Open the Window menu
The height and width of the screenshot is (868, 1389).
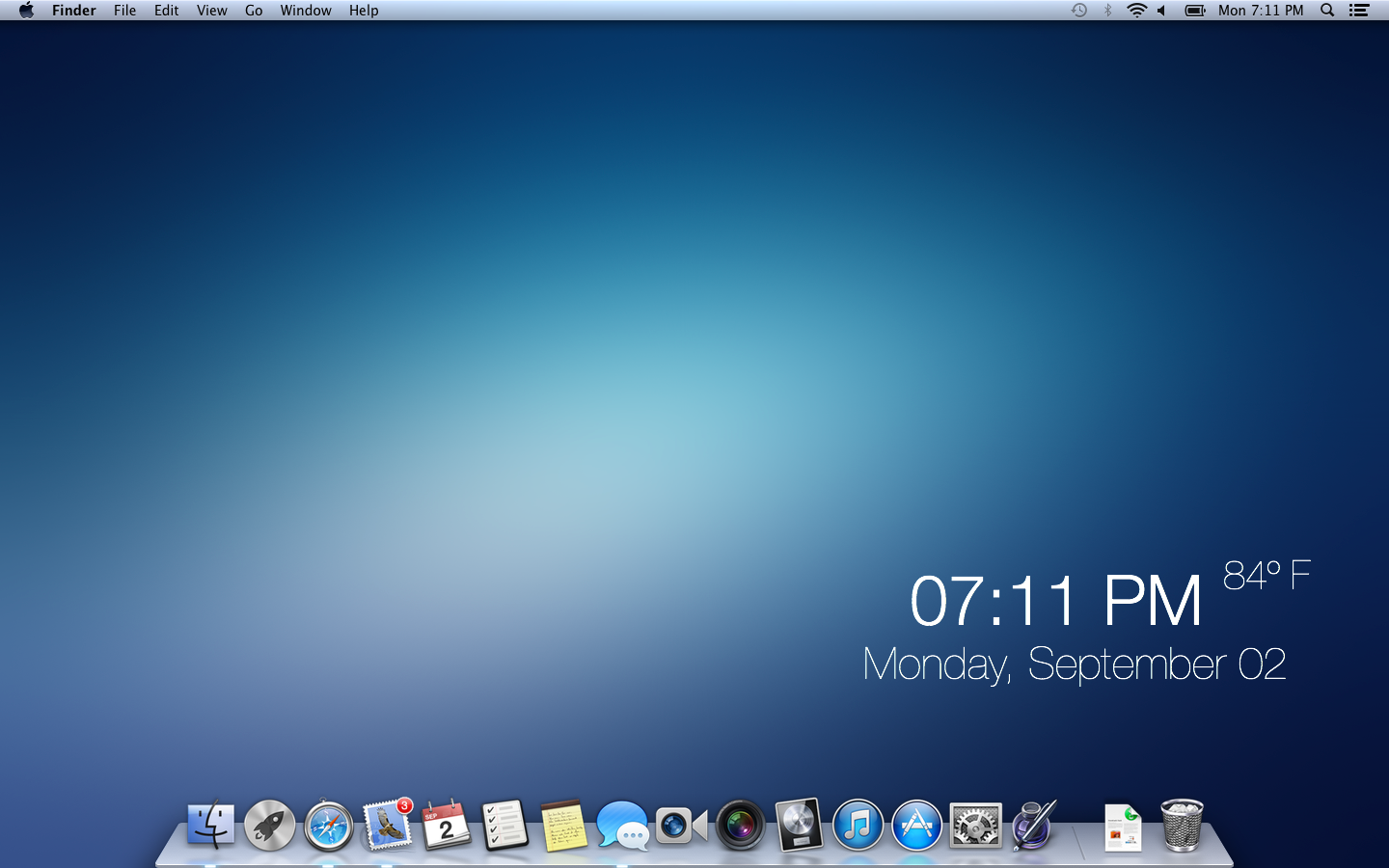tap(306, 11)
